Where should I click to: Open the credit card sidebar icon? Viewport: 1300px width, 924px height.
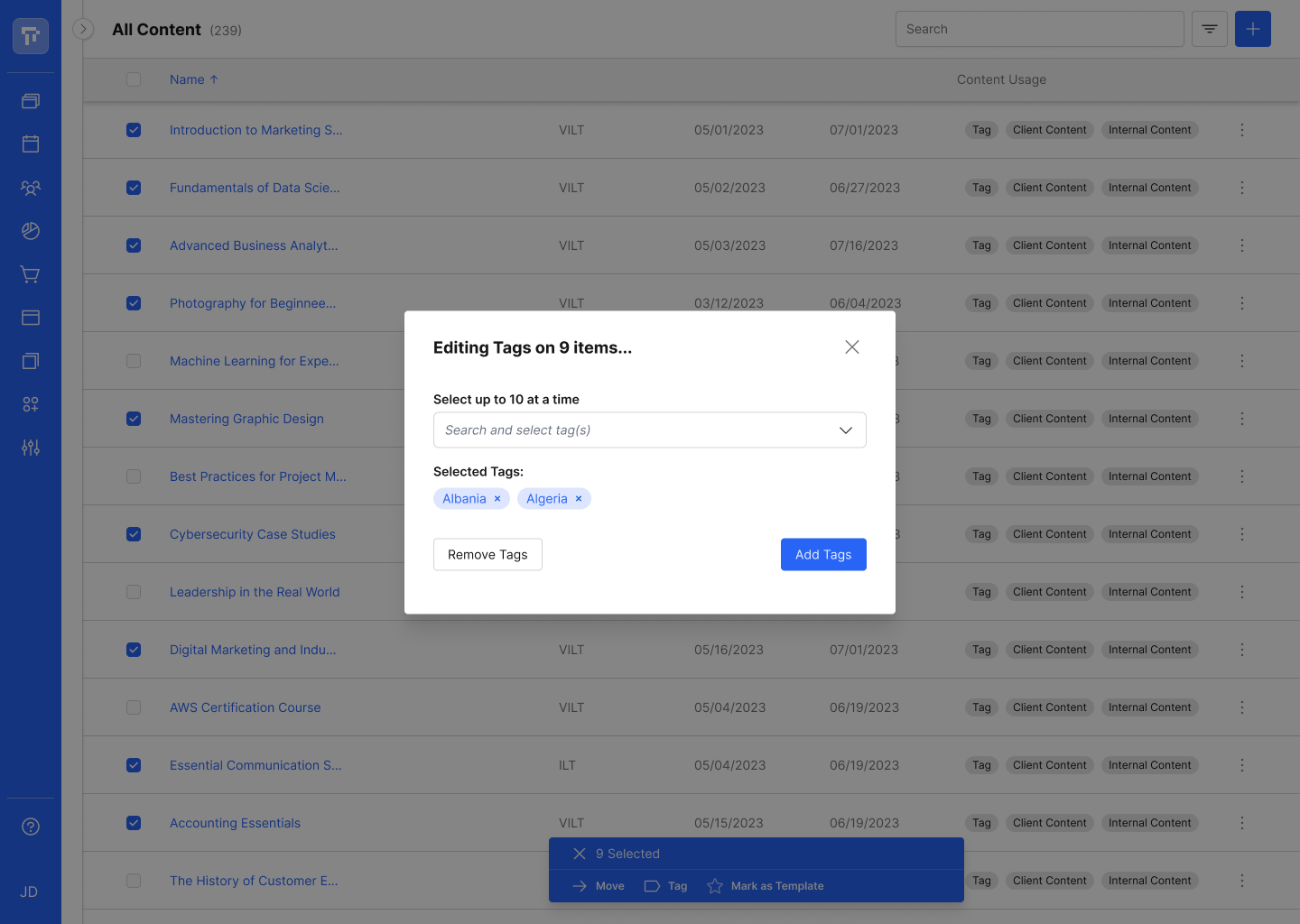[x=31, y=318]
